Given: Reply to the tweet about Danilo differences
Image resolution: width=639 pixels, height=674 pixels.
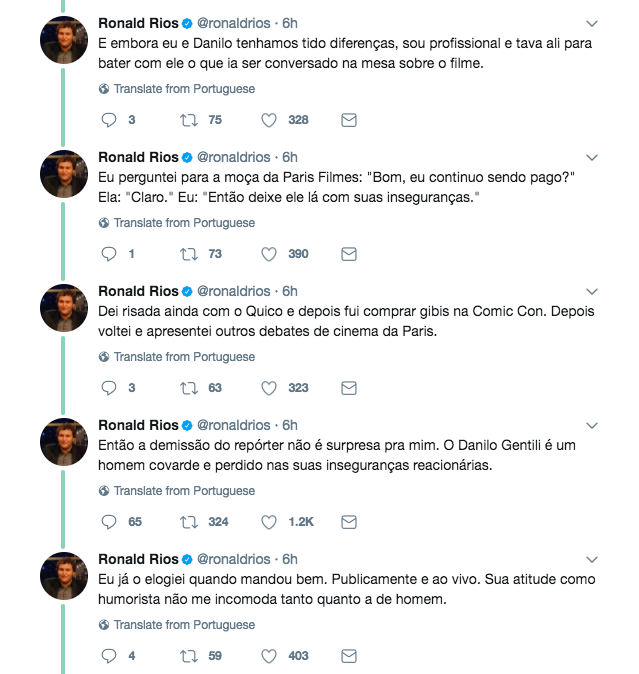Looking at the screenshot, I should 110,120.
